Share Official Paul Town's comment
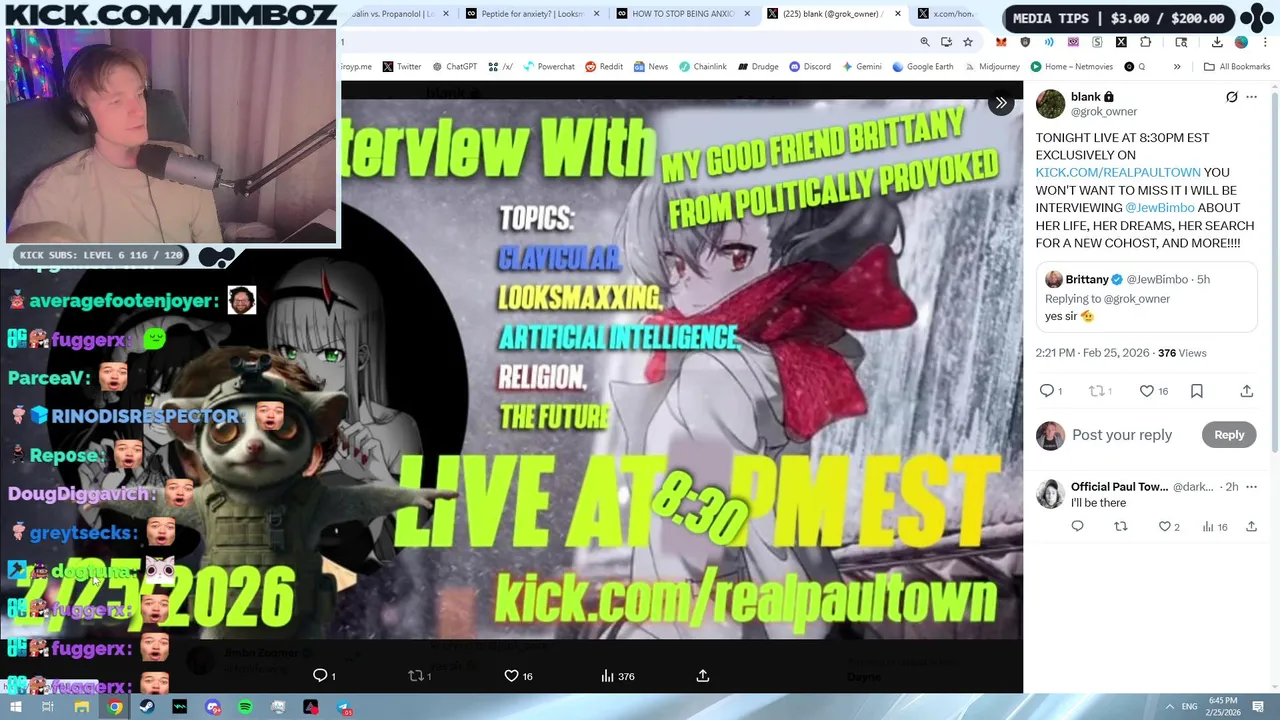 point(1251,527)
